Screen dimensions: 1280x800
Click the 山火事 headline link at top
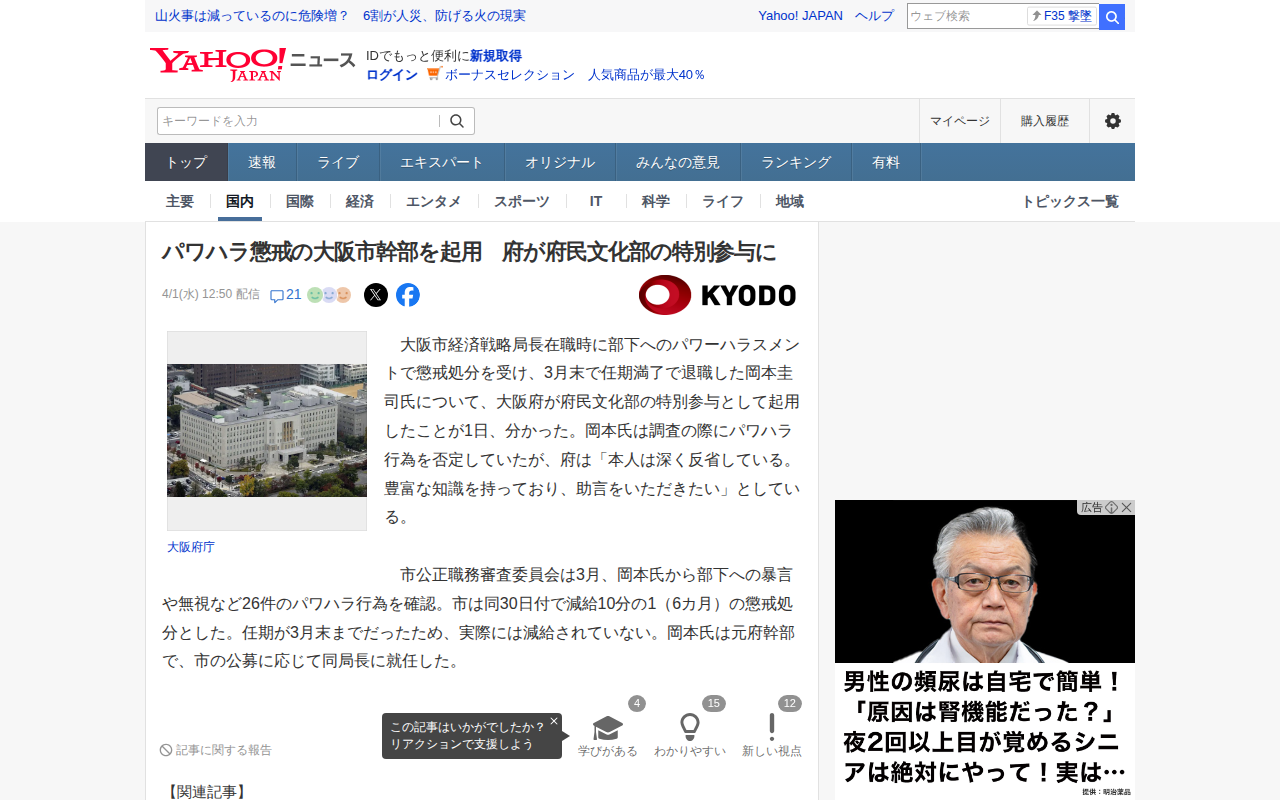click(x=340, y=16)
